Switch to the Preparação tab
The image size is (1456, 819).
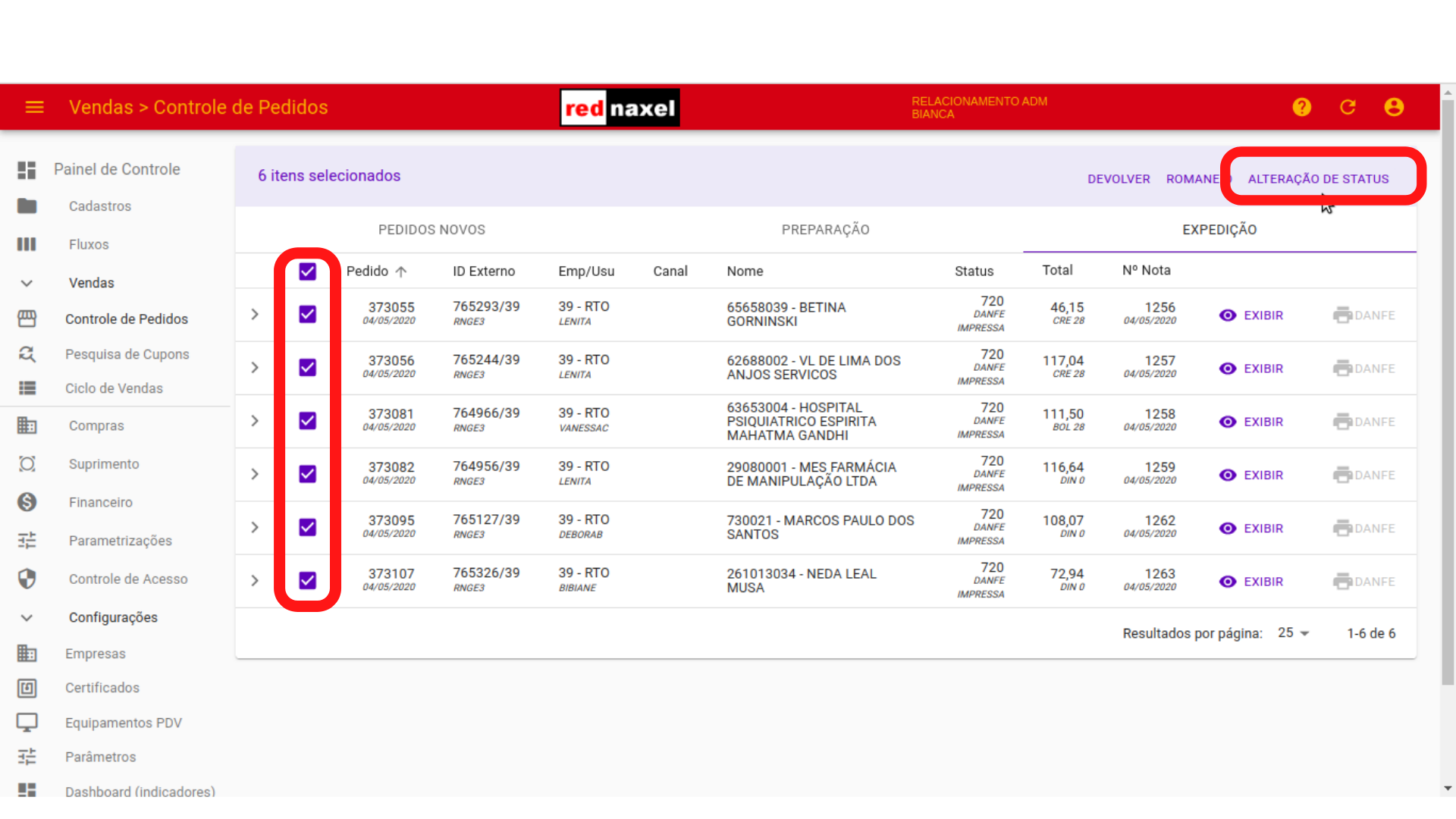point(825,230)
